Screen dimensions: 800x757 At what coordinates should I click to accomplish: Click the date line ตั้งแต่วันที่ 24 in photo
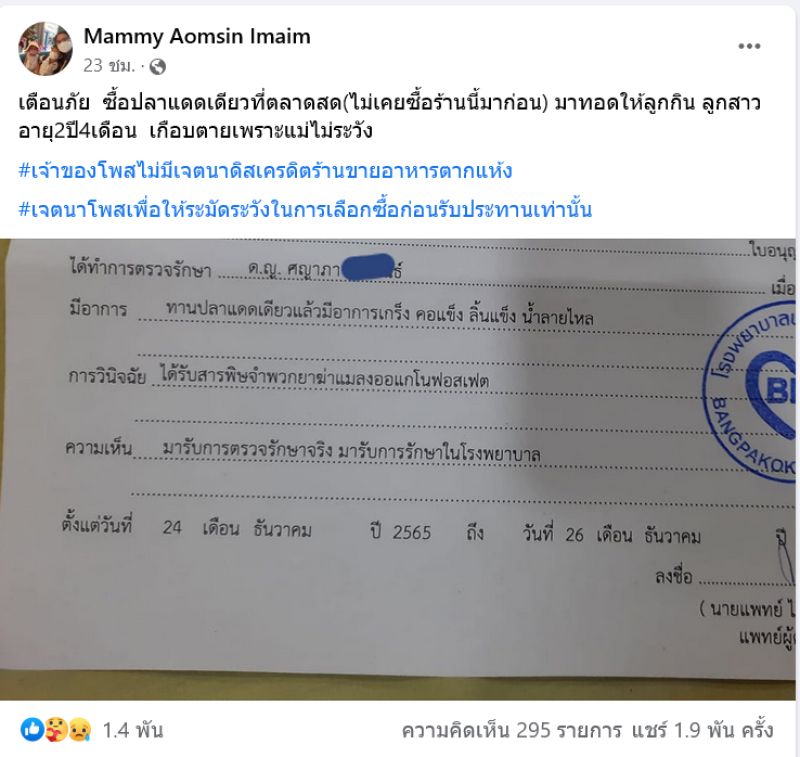[381, 529]
